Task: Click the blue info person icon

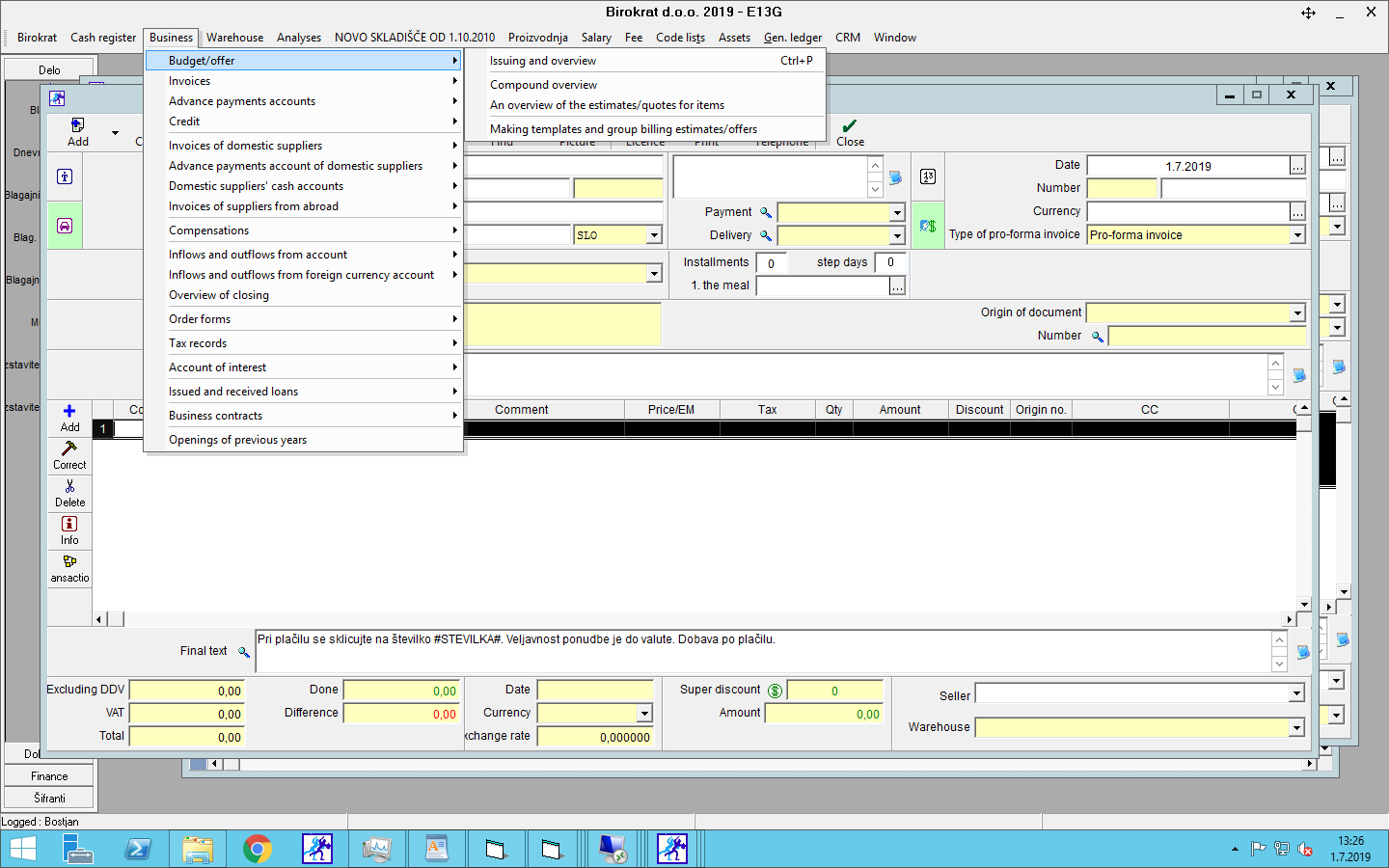Action: coord(65,176)
